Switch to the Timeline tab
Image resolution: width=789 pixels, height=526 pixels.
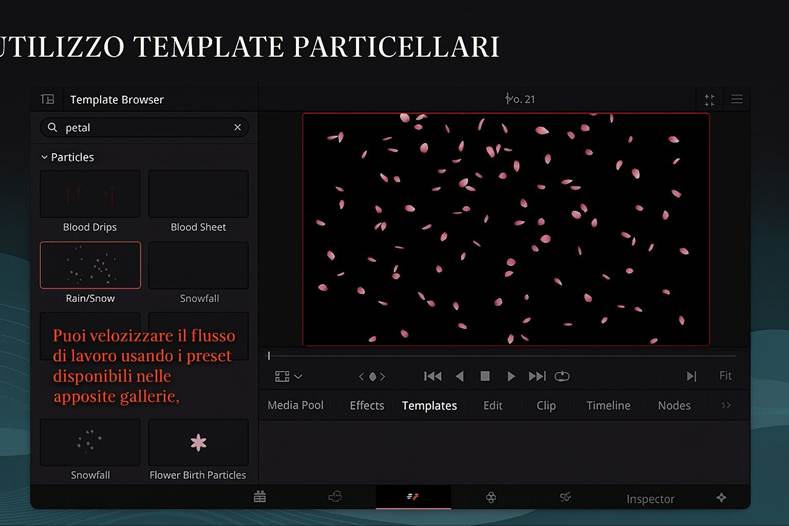pyautogui.click(x=608, y=405)
